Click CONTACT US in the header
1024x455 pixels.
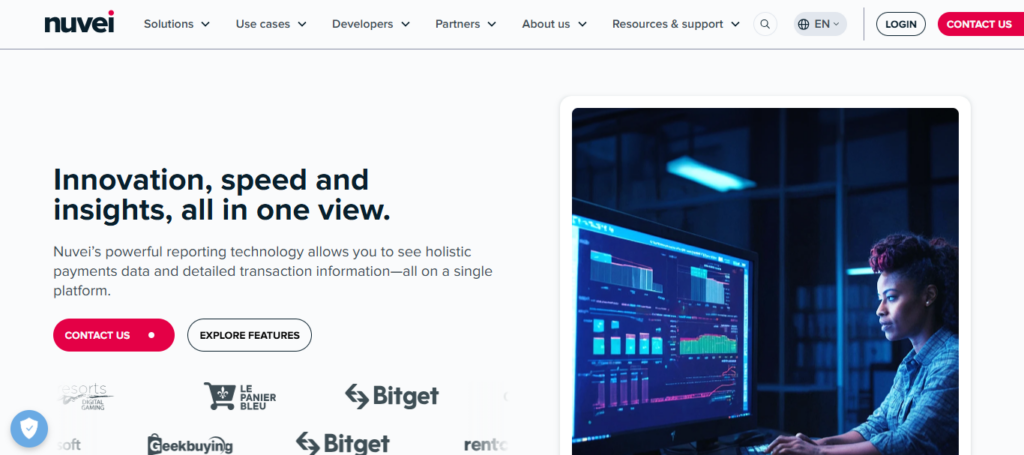pyautogui.click(x=980, y=24)
